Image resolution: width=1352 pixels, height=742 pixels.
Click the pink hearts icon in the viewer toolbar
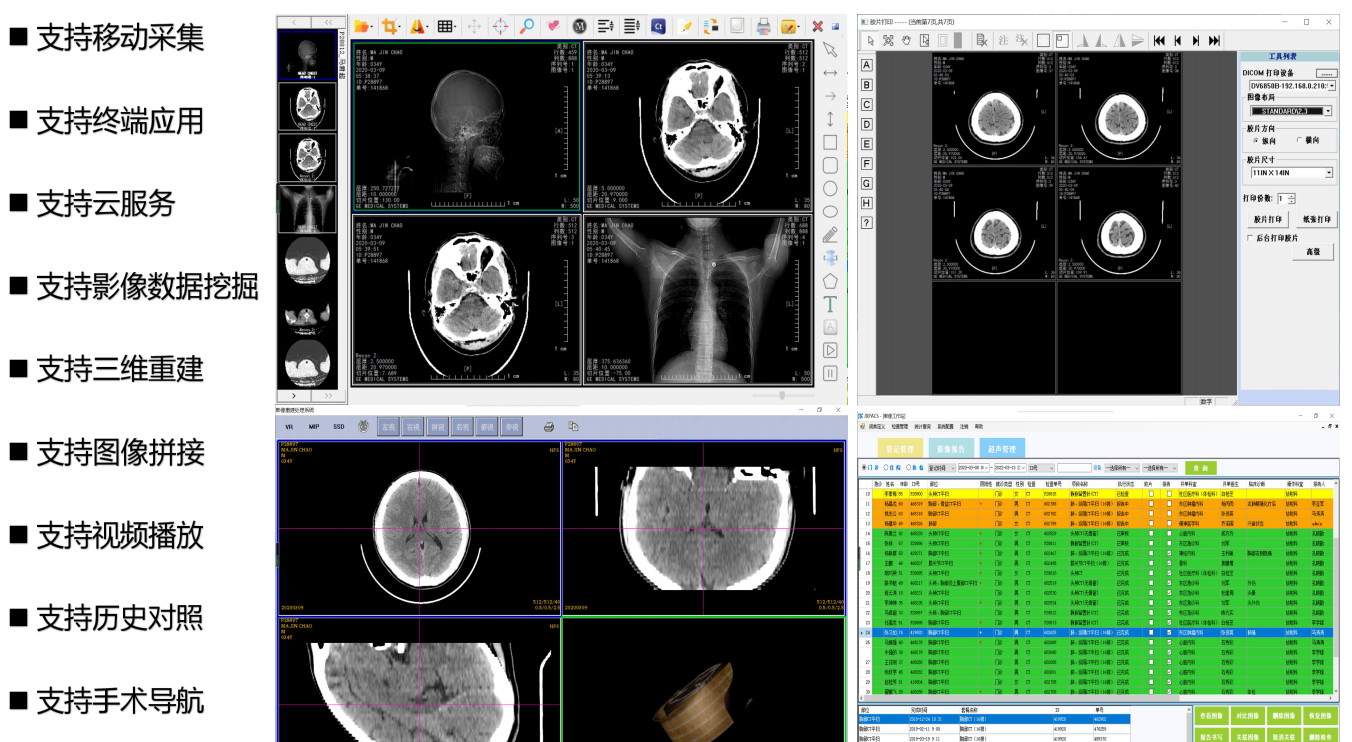pos(553,26)
